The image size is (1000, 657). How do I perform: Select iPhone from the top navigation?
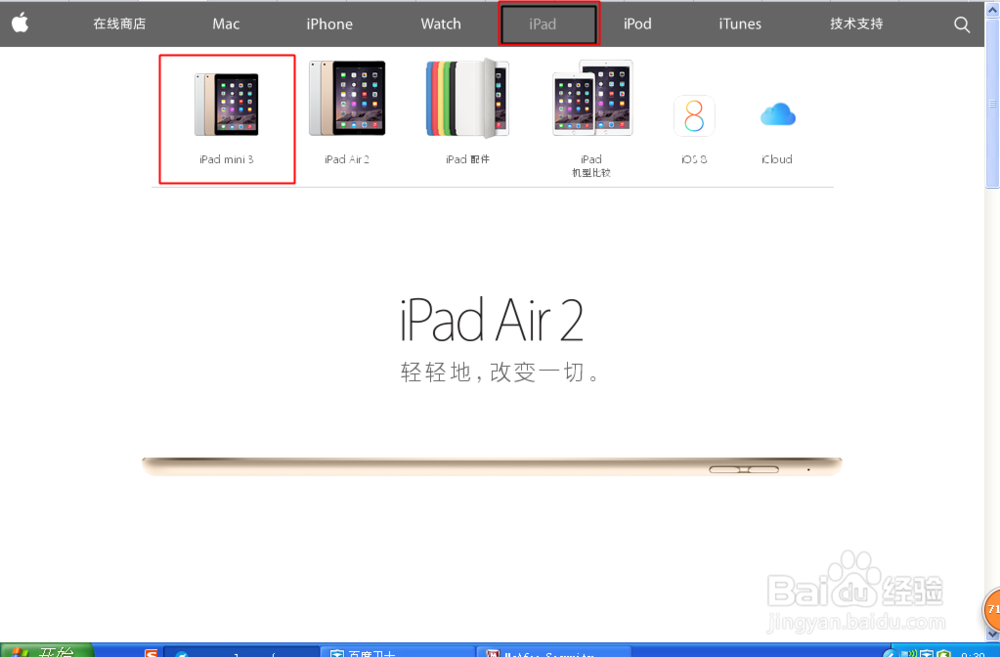click(329, 24)
